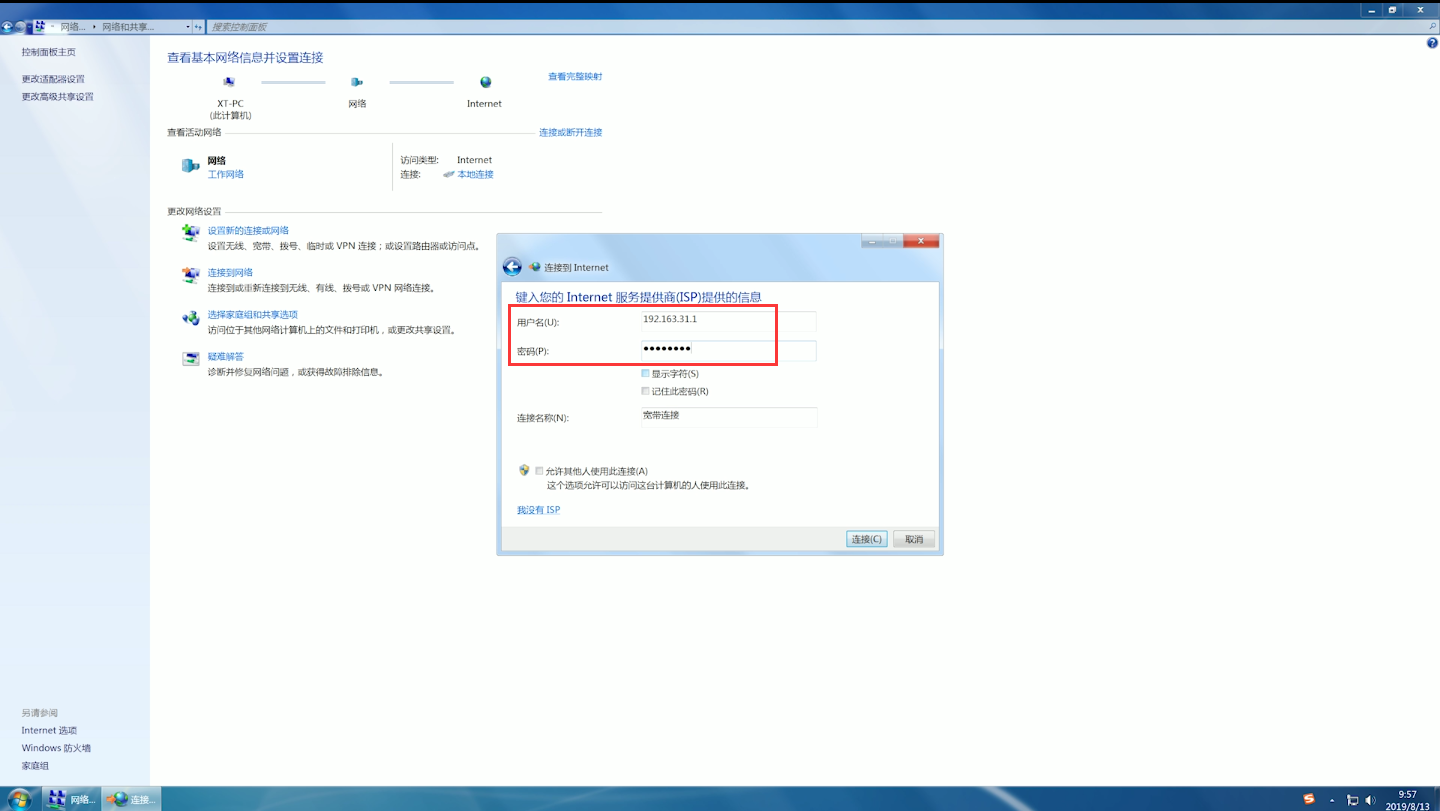Click the 疑难解答 troubleshooting icon
Screen dimensions: 1440x811
click(190, 359)
